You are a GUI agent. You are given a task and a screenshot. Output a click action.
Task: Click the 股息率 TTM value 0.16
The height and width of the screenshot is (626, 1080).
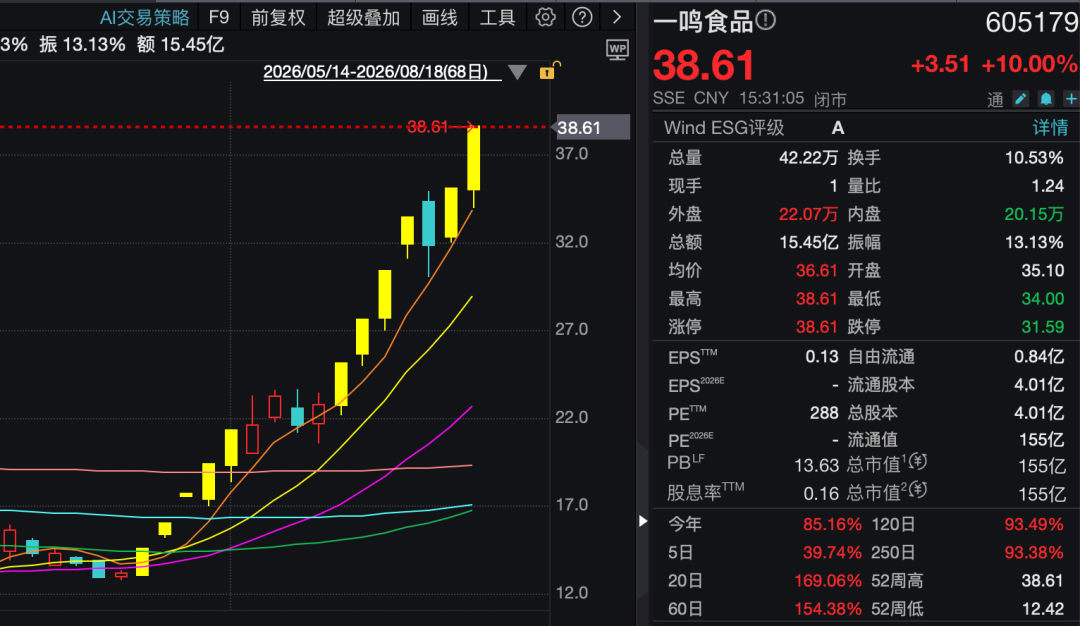tap(821, 494)
